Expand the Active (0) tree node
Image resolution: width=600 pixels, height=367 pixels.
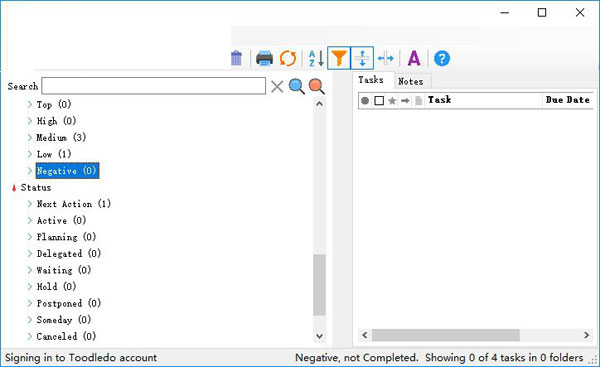click(30, 220)
